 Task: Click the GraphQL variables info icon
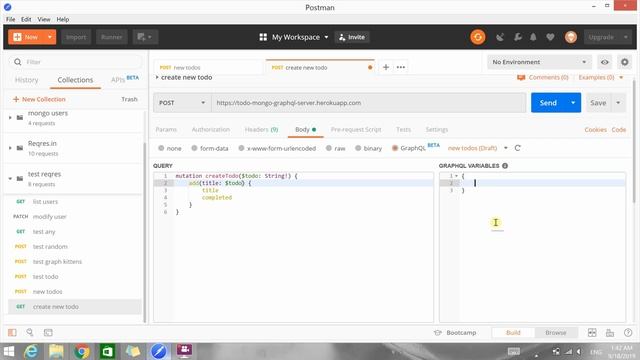pos(505,166)
